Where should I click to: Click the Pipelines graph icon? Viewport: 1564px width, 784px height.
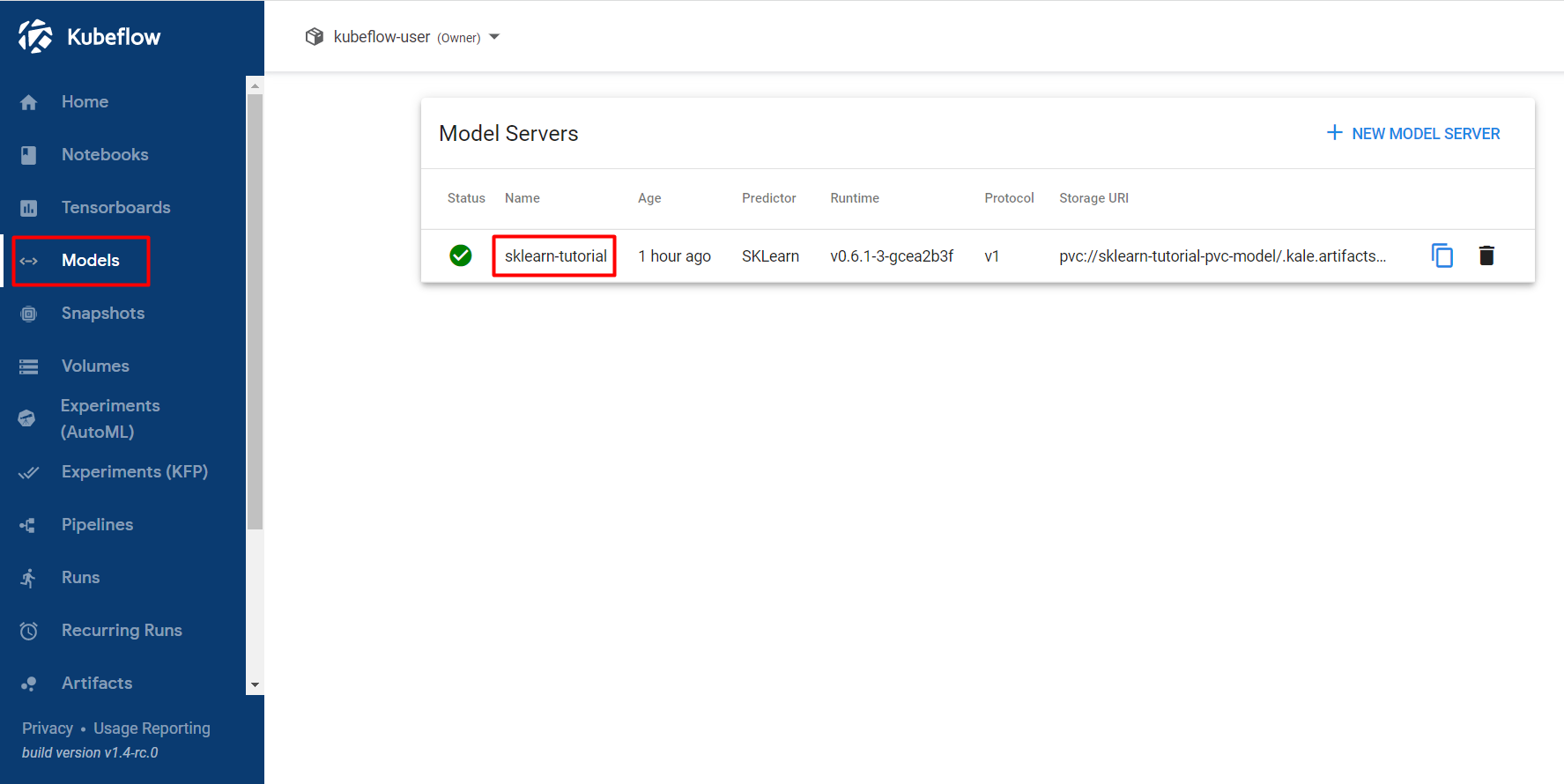pos(28,525)
